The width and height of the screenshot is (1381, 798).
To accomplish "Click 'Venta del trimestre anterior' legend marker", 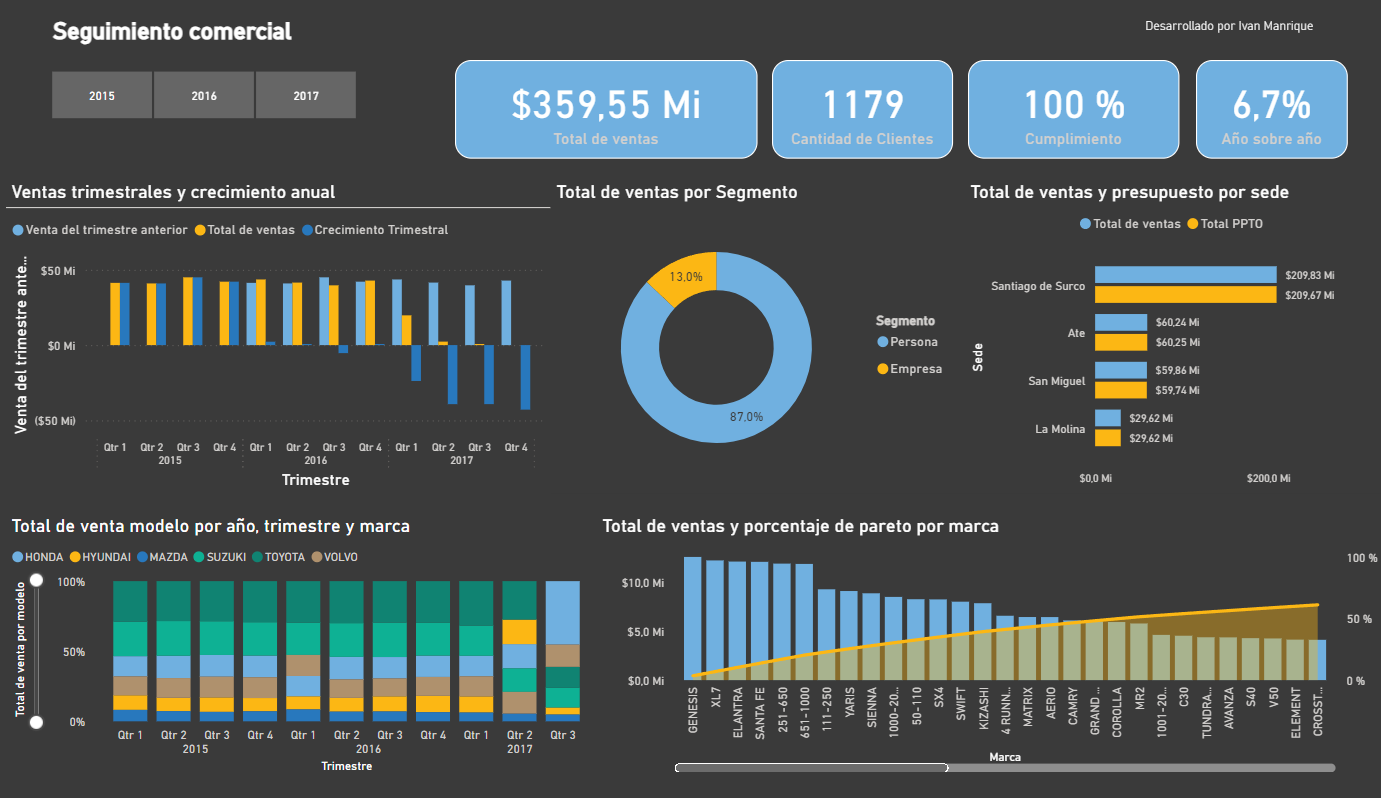I will [18, 230].
